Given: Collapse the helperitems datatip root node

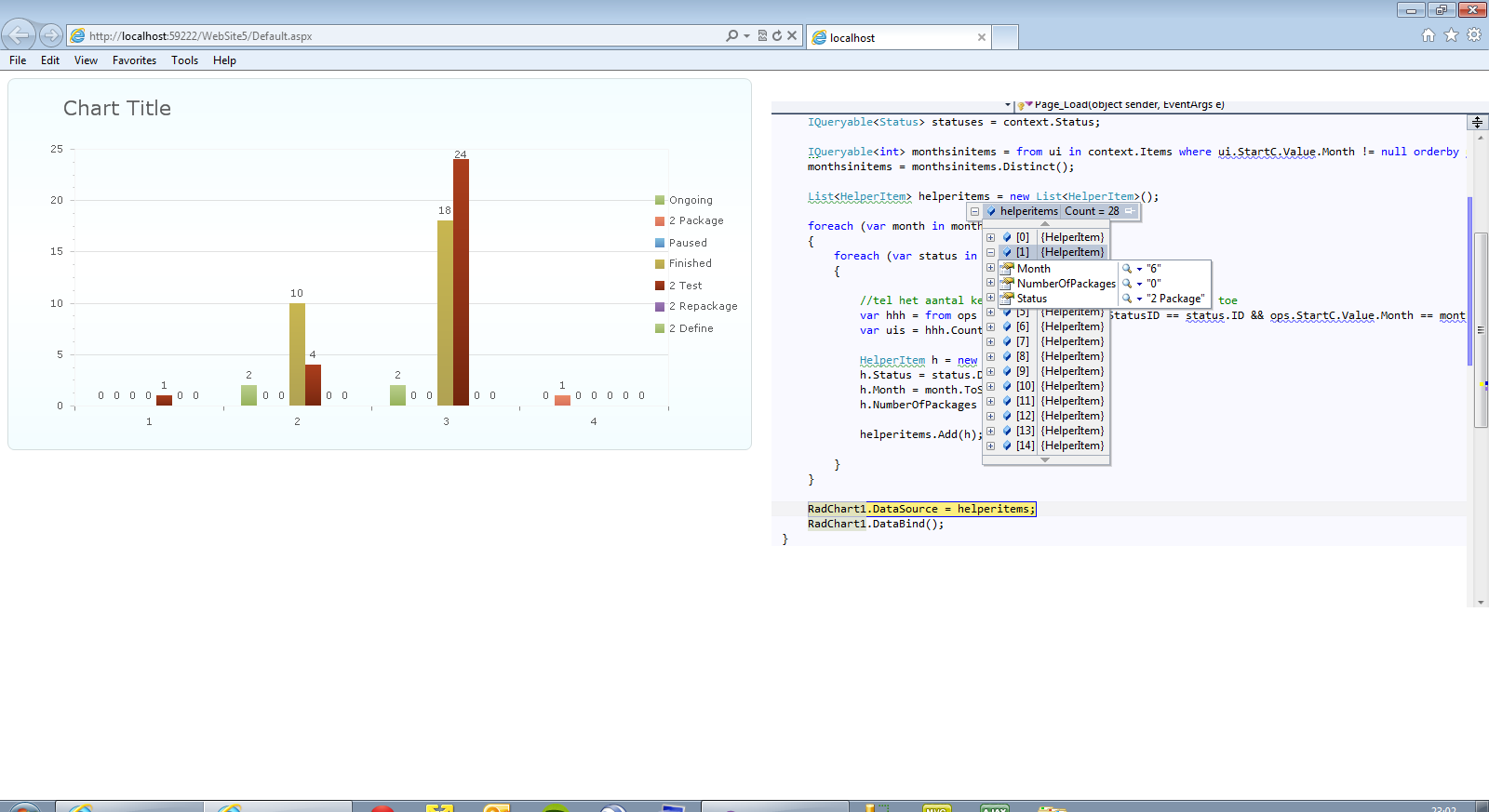Looking at the screenshot, I should [x=974, y=211].
